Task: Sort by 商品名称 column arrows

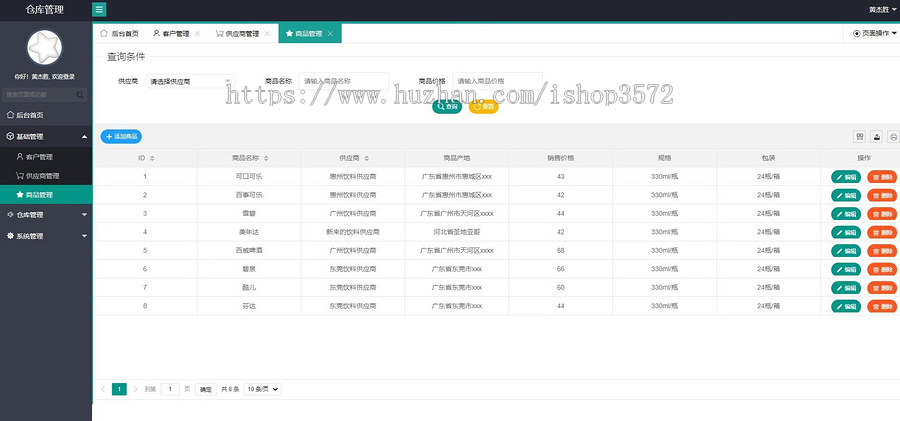Action: pyautogui.click(x=266, y=158)
